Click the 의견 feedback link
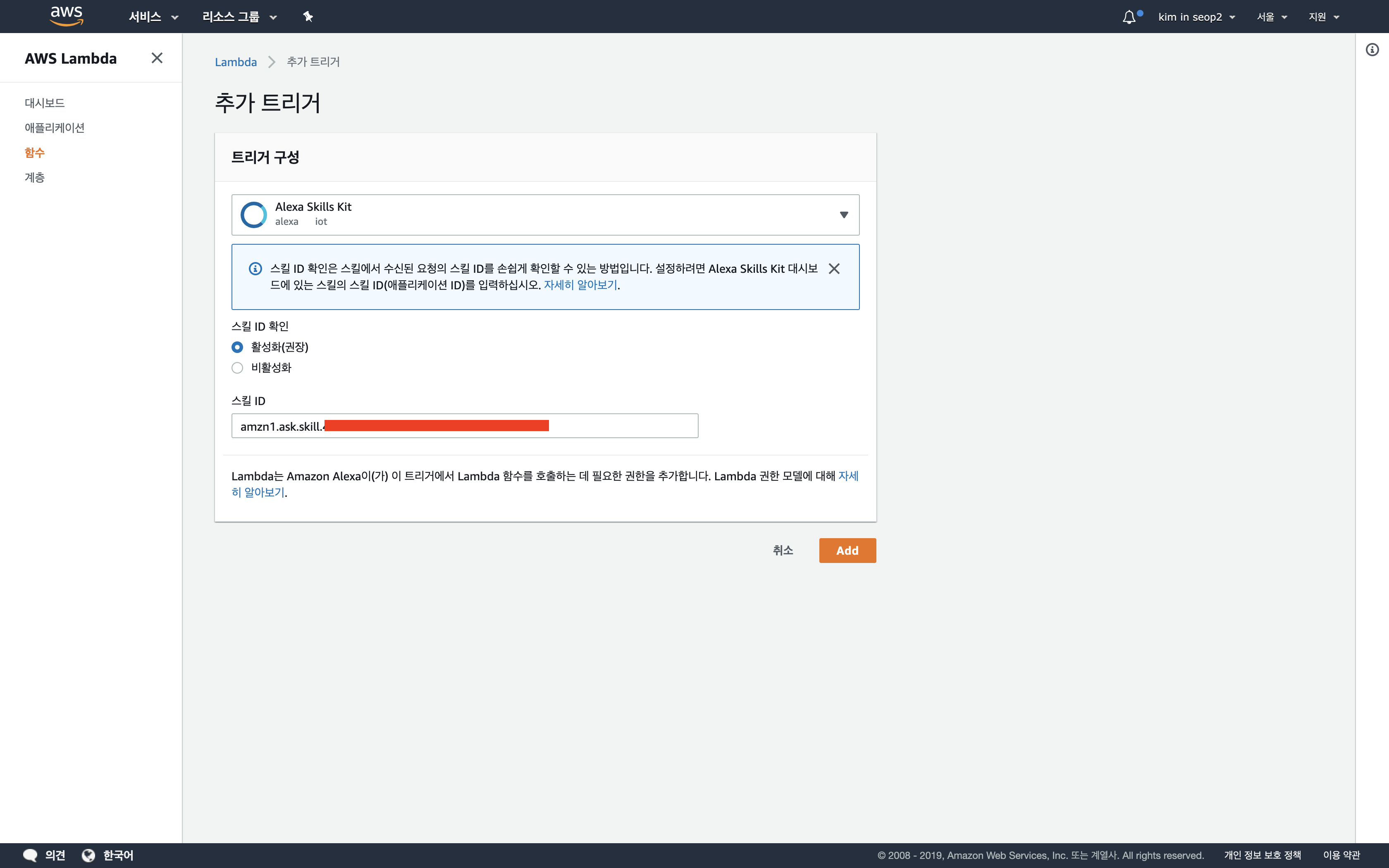 tap(55, 855)
